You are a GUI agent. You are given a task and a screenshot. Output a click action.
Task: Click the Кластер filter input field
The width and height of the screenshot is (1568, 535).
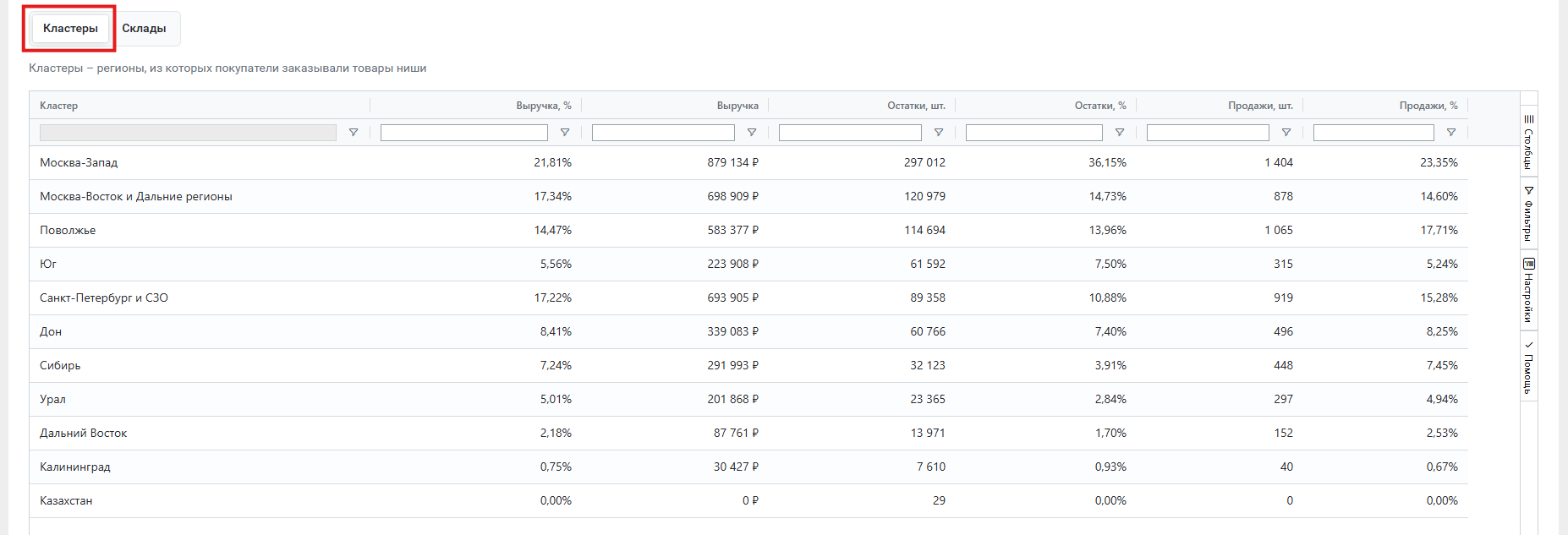pos(188,133)
